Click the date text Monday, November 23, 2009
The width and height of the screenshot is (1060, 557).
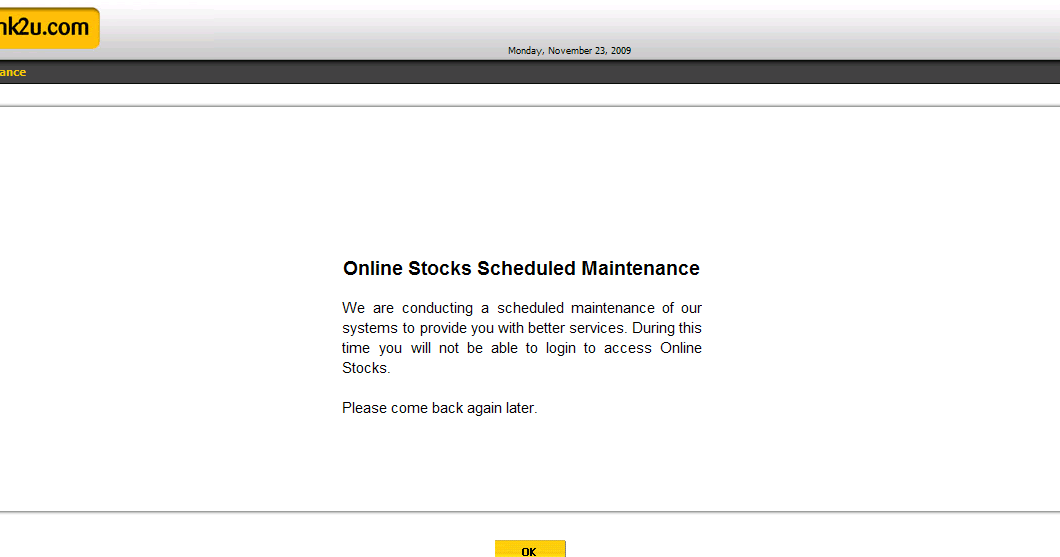[569, 51]
